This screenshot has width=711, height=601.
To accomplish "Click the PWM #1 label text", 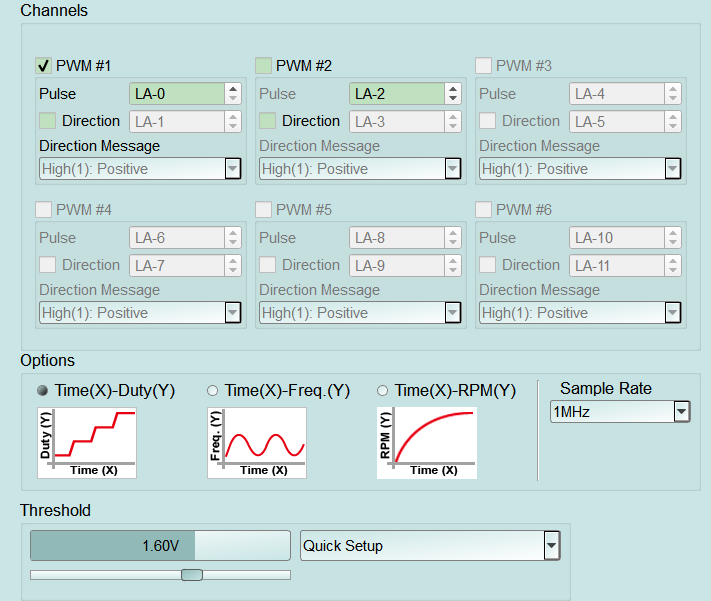I will pyautogui.click(x=83, y=66).
